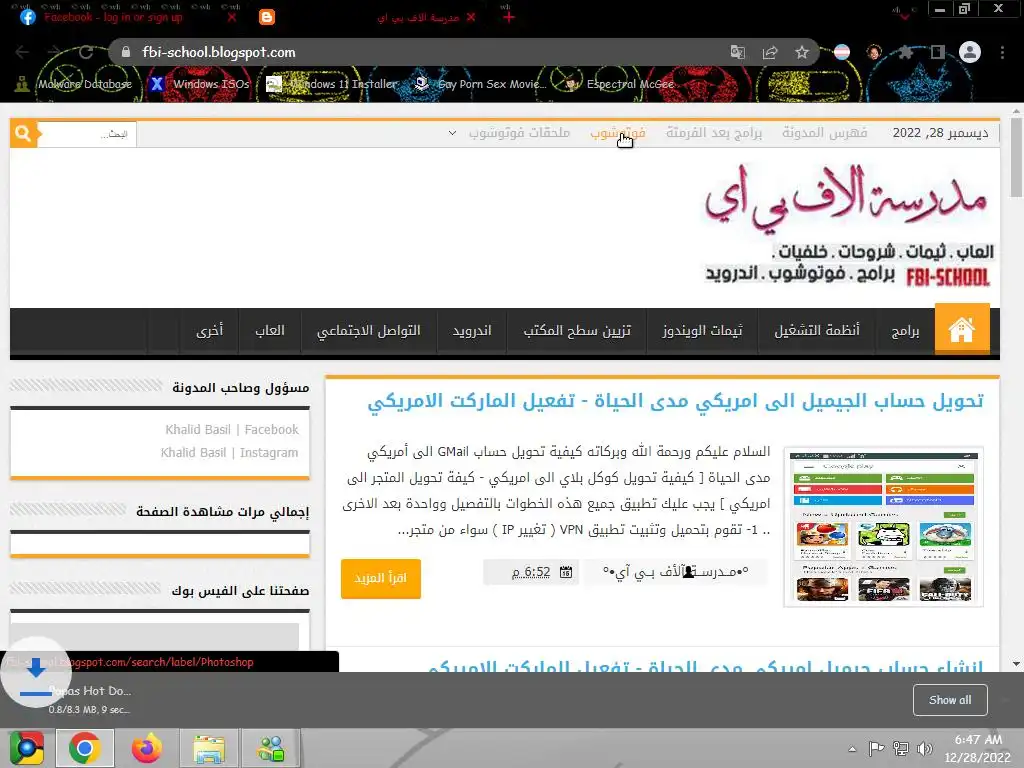The image size is (1024, 768).
Task: Show hidden tray icons arrow
Action: pos(852,749)
